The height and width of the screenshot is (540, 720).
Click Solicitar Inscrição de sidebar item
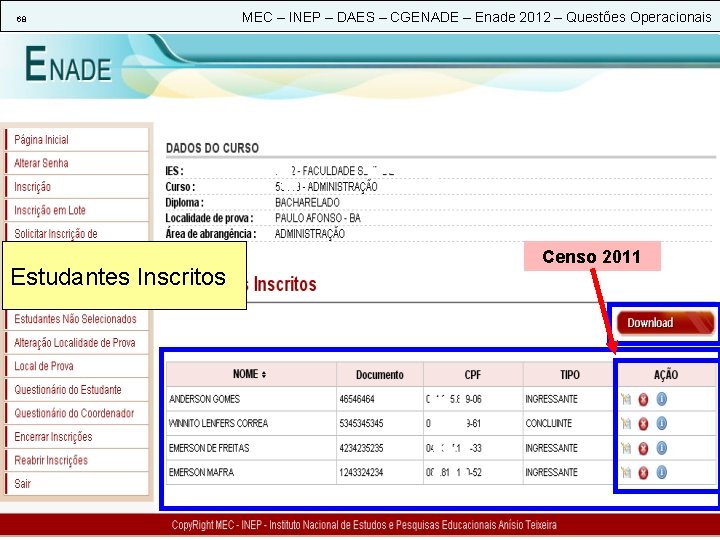pos(56,234)
